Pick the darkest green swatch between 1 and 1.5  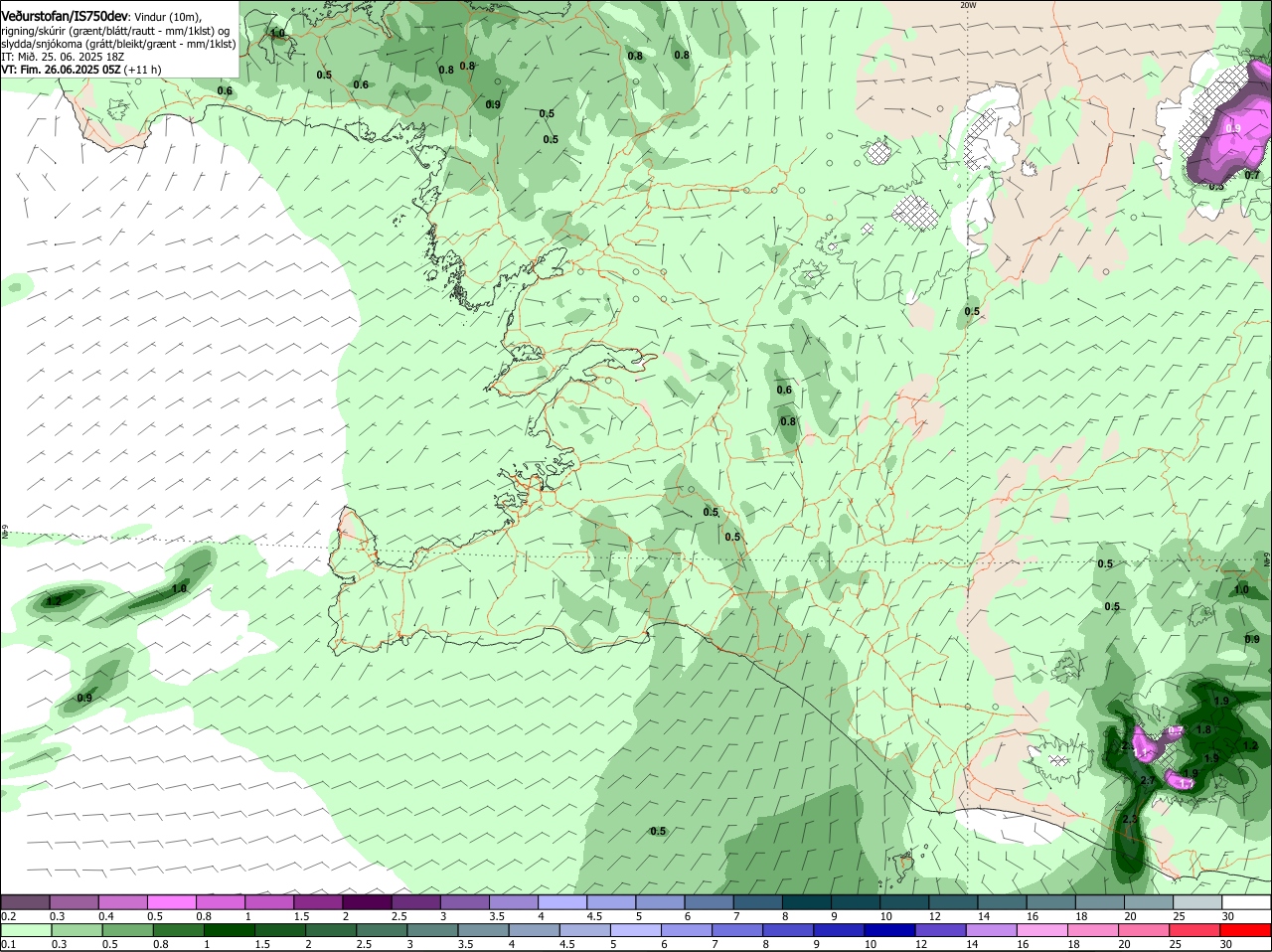point(229,929)
